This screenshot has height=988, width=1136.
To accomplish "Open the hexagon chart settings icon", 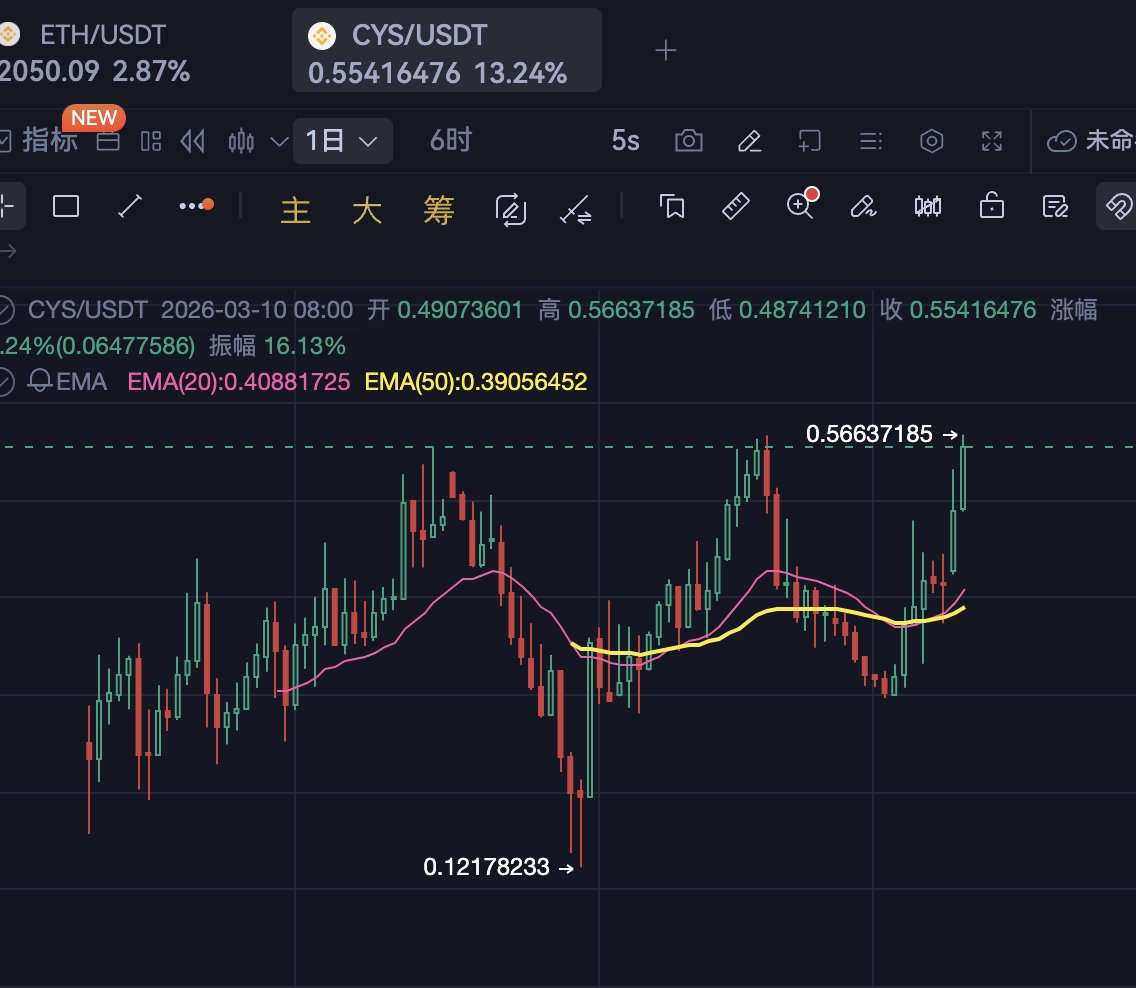I will [932, 141].
